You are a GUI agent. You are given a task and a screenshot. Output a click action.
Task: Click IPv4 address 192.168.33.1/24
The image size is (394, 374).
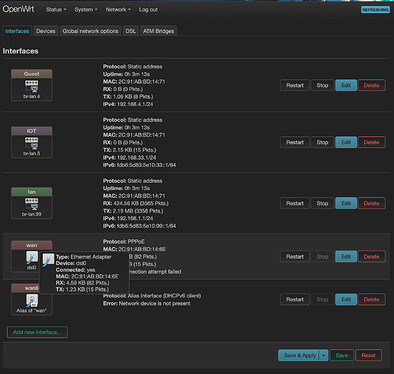click(137, 158)
